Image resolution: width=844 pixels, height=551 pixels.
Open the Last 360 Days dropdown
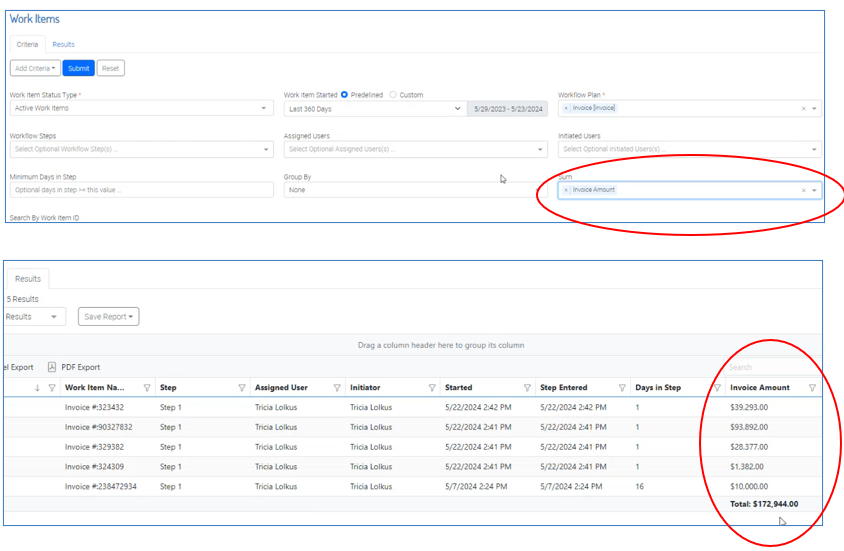[x=375, y=109]
